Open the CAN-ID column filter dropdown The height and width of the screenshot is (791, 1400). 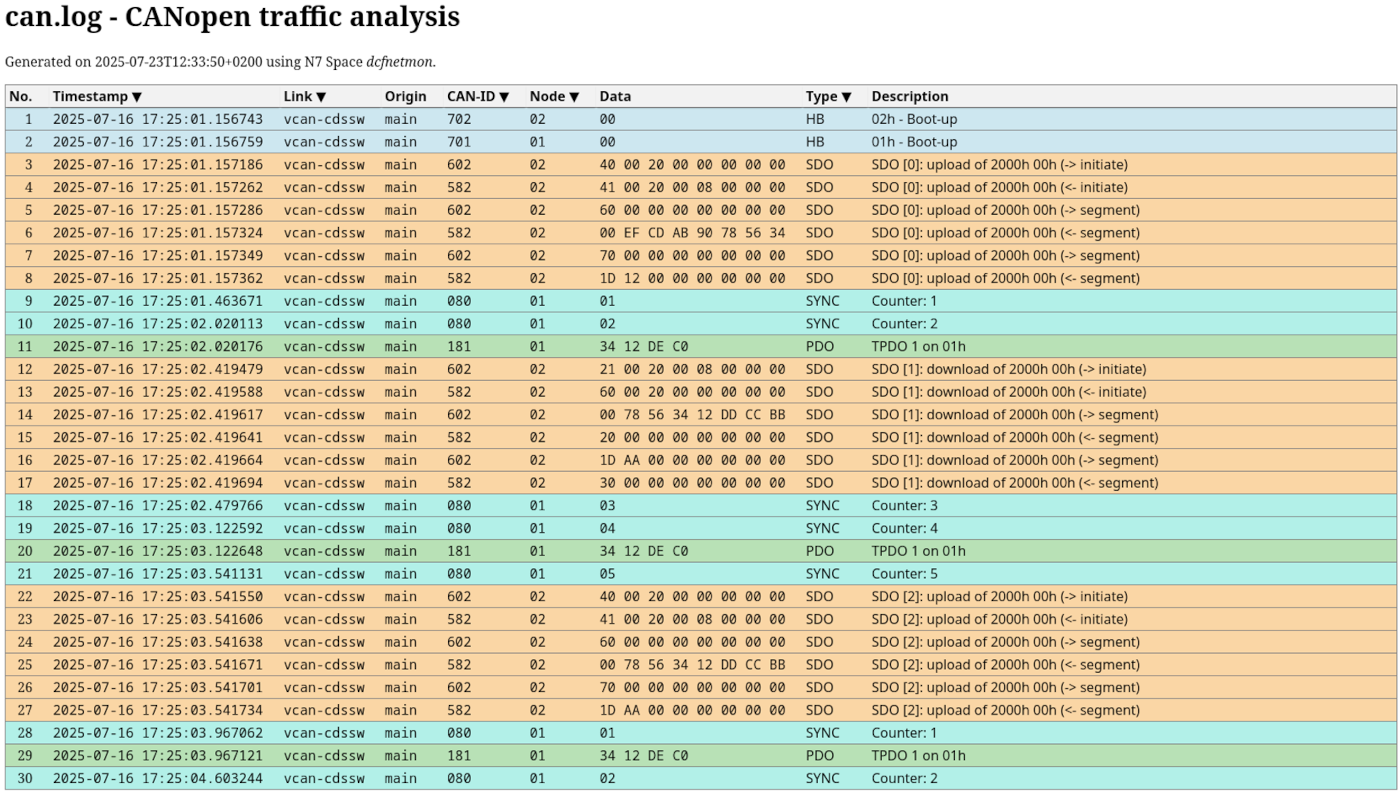[504, 97]
